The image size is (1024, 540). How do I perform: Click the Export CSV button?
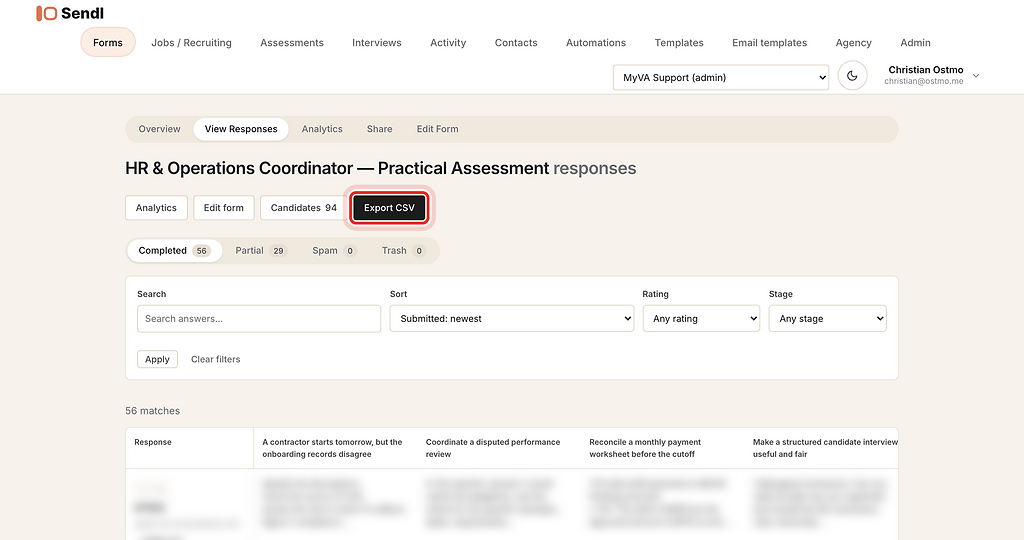(389, 208)
